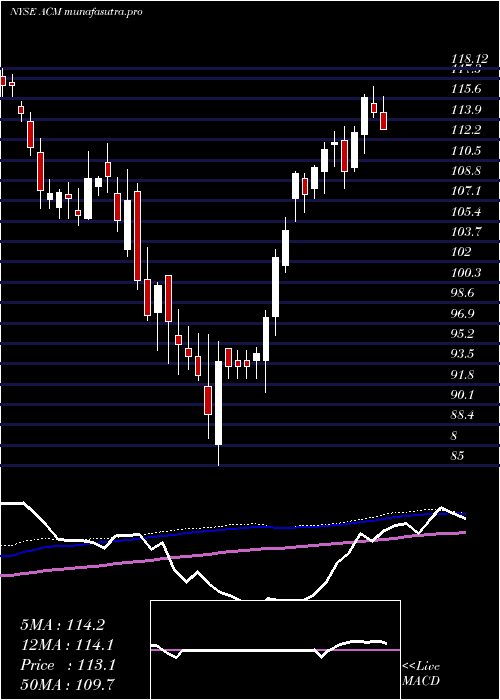Click the 100.3 price axis label
The height and width of the screenshot is (700, 500).
coord(466,272)
